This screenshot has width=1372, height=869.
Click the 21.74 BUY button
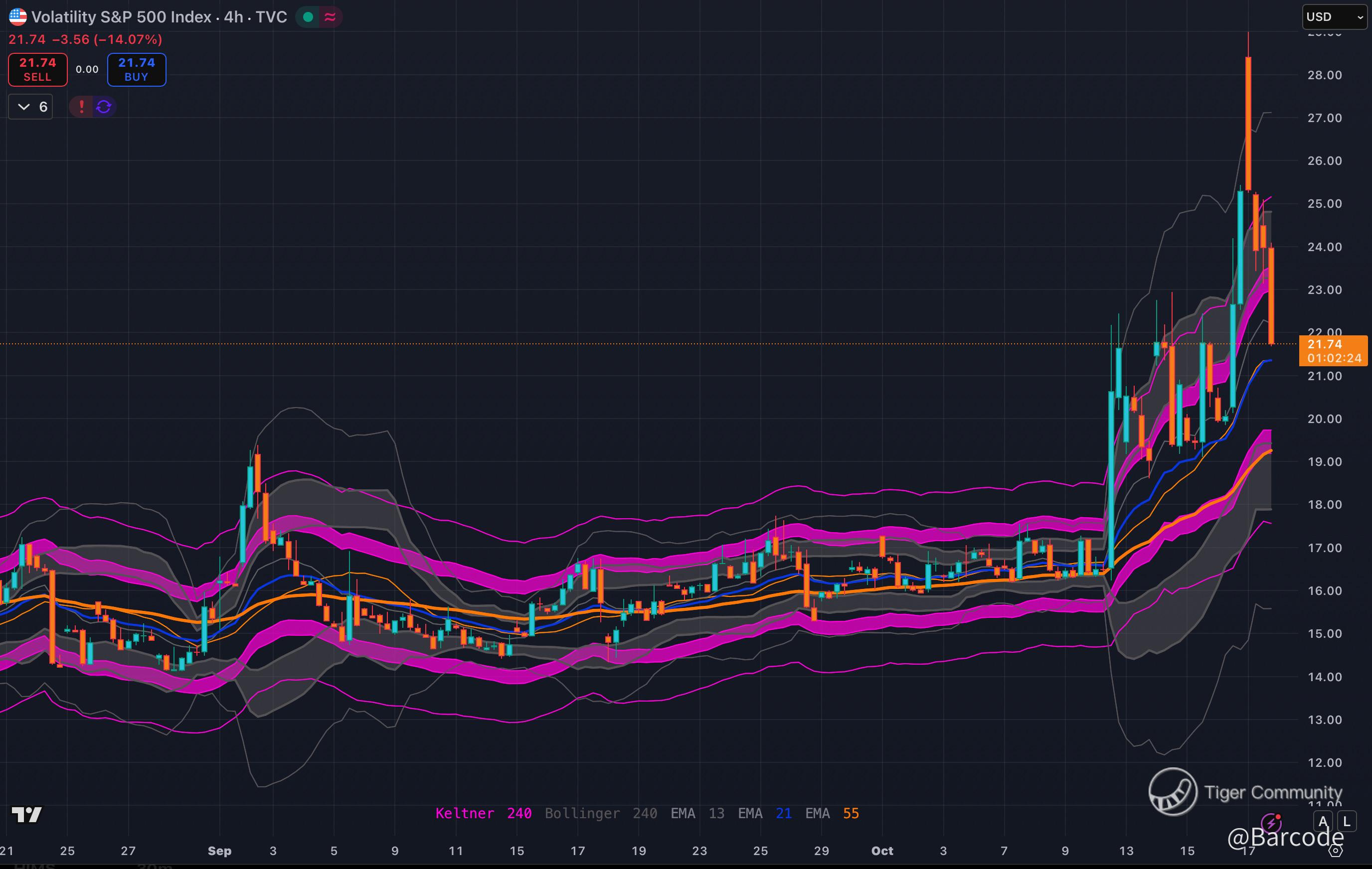[x=137, y=69]
